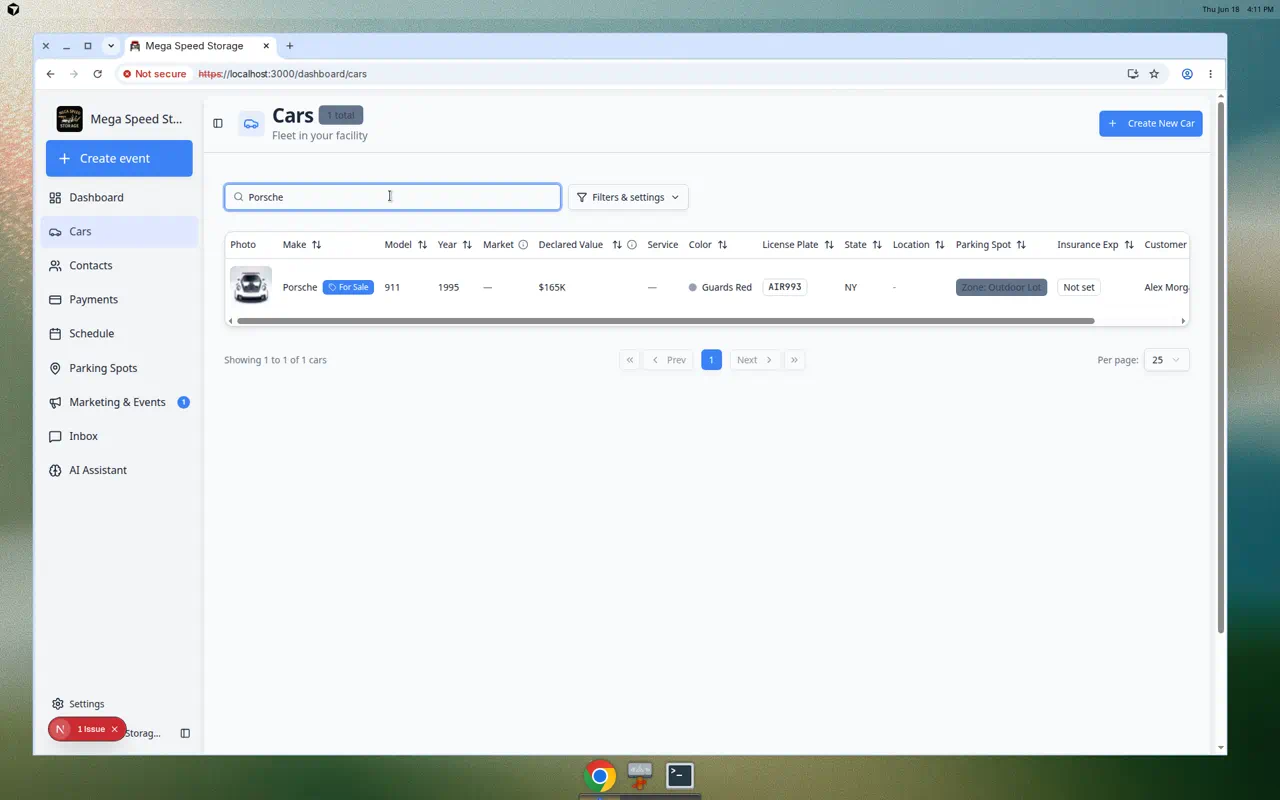The image size is (1280, 800).
Task: Click the Dashboard icon in sidebar
Action: tap(55, 198)
